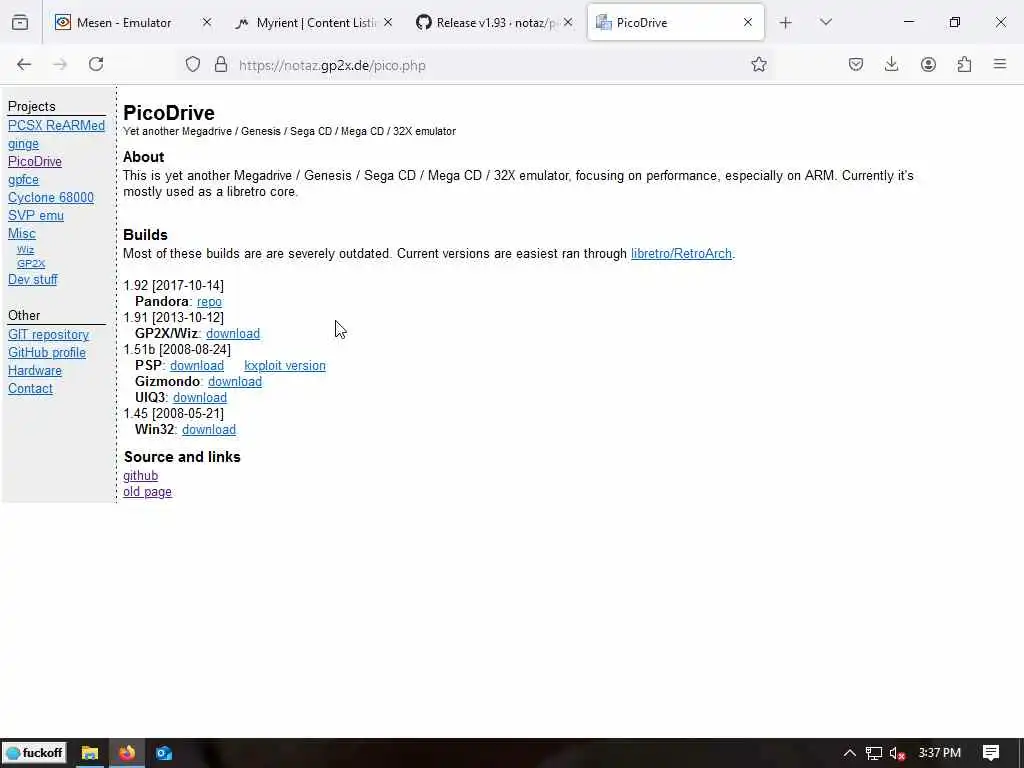The image size is (1024, 768).
Task: Download the UIQ3 build
Action: coord(200,398)
